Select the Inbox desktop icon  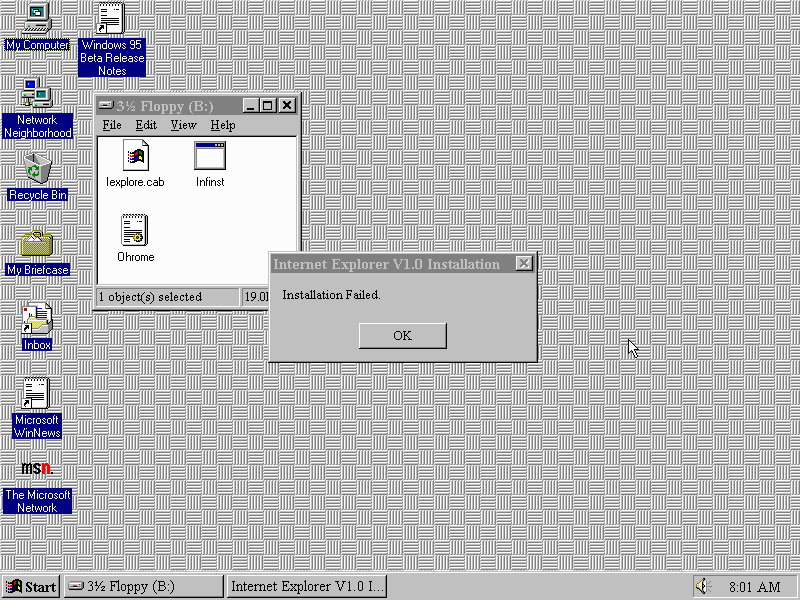(37, 319)
